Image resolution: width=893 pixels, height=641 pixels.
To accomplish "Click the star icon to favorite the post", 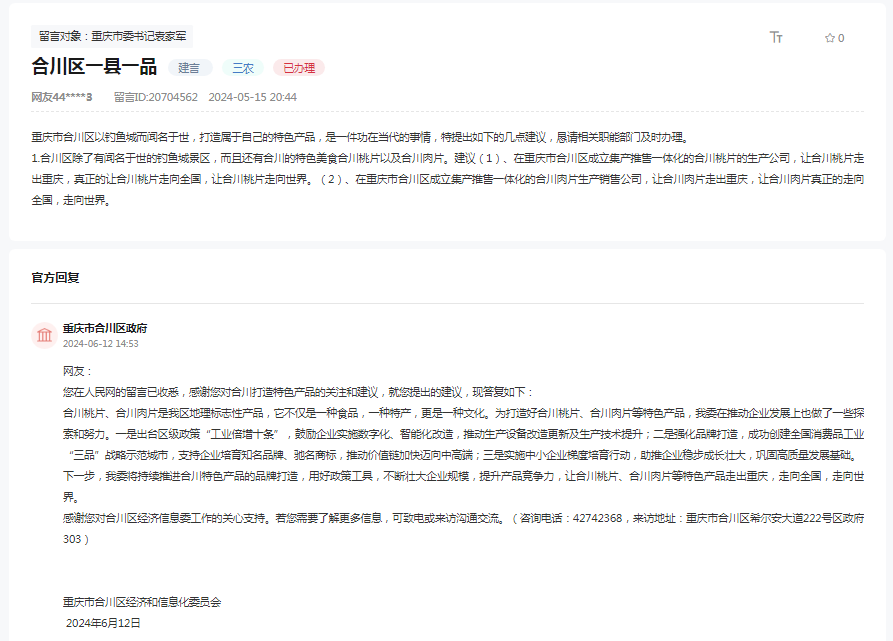I will tap(830, 36).
